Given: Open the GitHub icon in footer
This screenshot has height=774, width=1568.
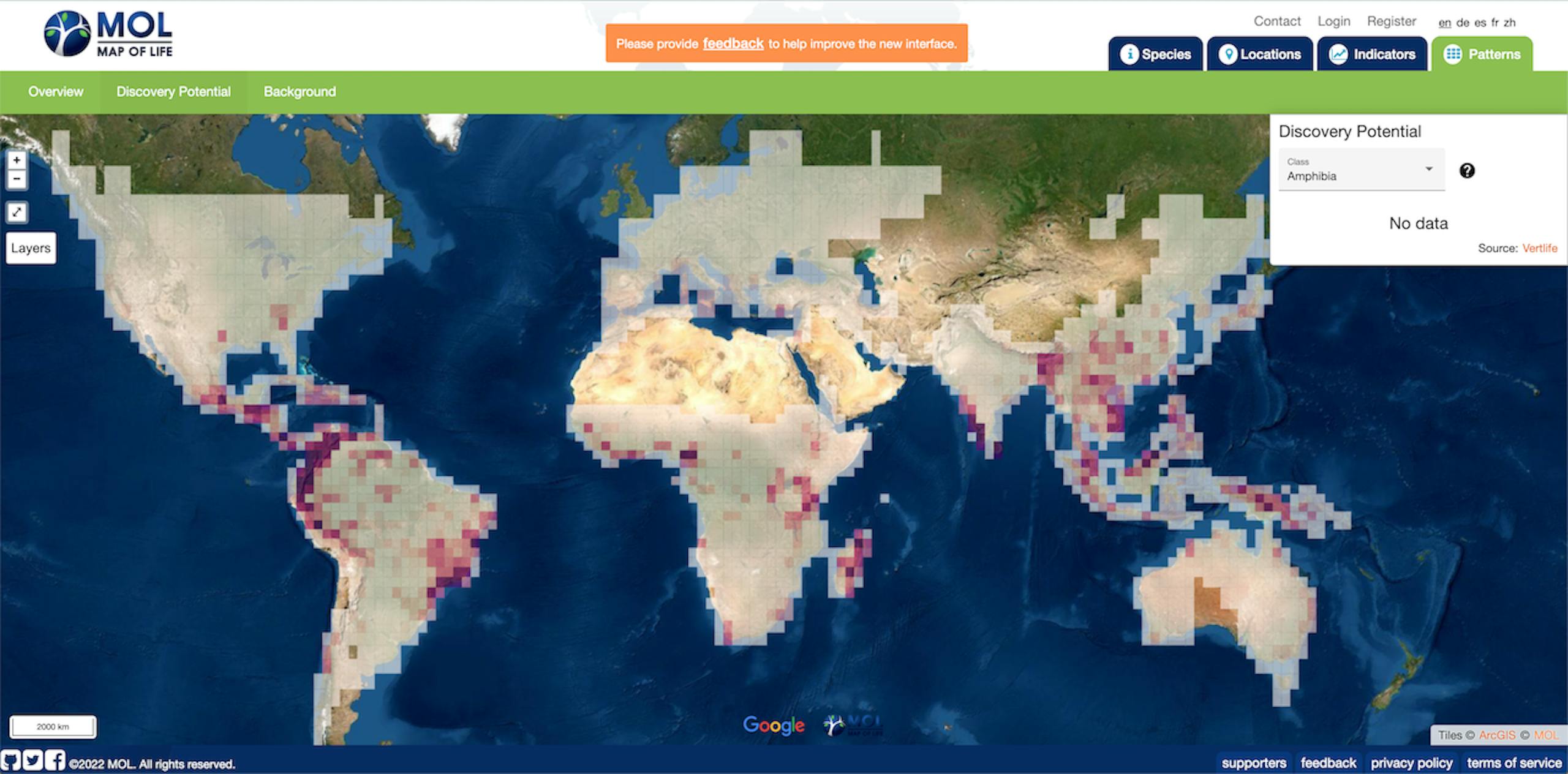Looking at the screenshot, I should point(10,761).
